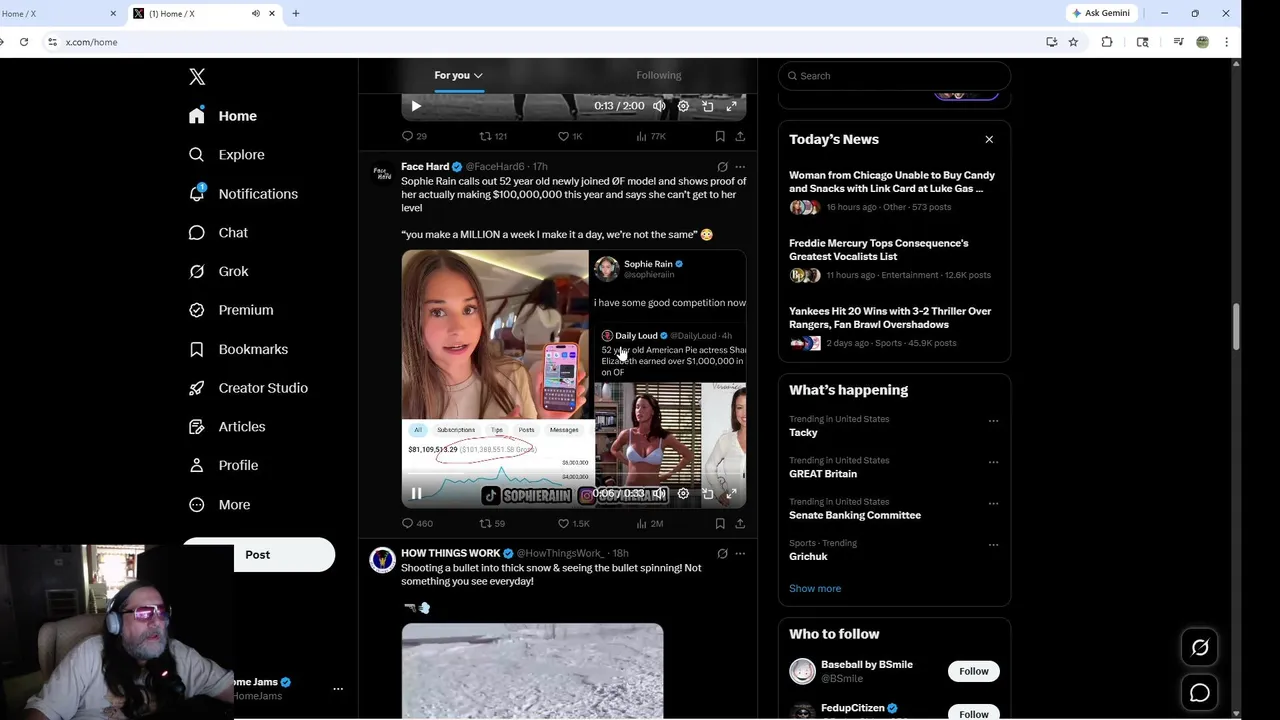Repost the Face Hard post with 59 reposts
This screenshot has width=1280, height=720.
click(x=492, y=523)
